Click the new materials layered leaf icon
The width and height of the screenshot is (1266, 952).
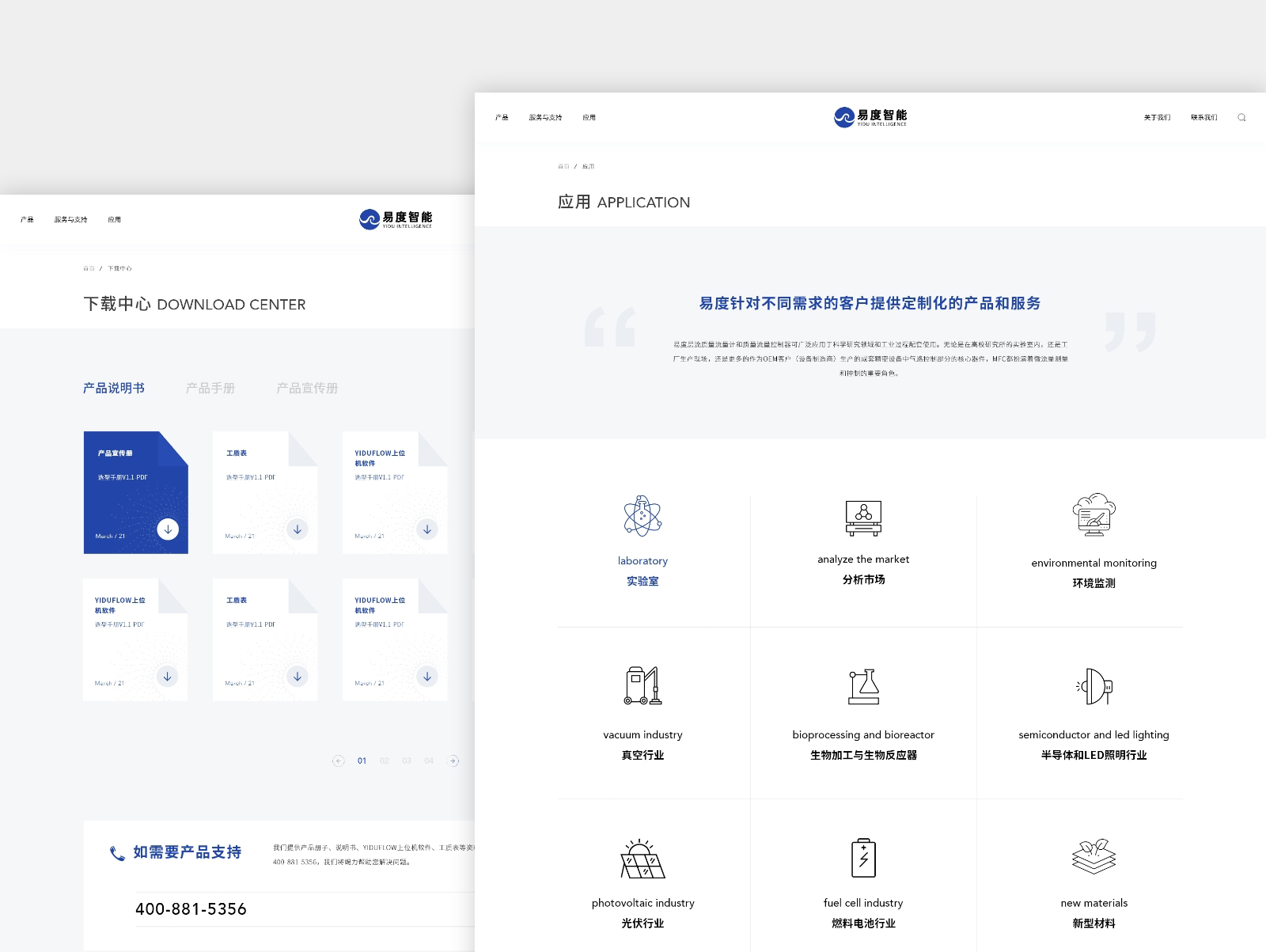1094,856
